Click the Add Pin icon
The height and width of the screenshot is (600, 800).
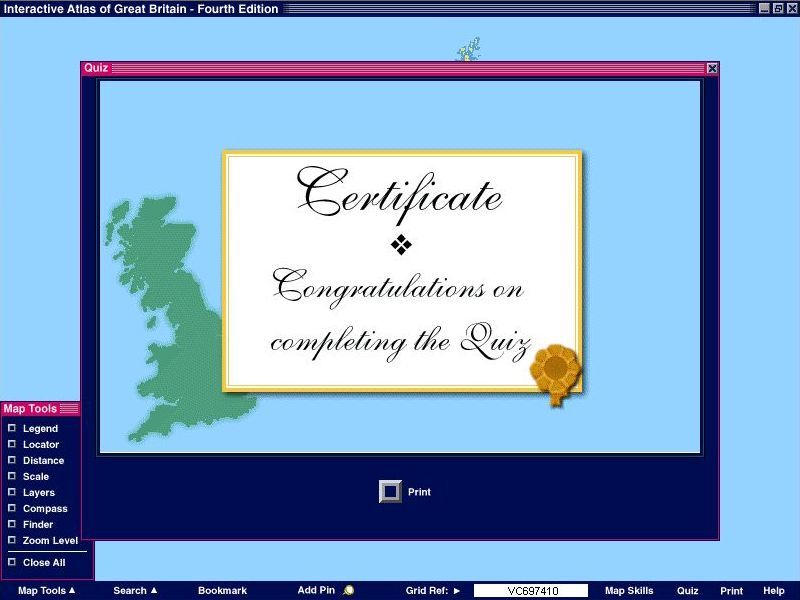(x=348, y=590)
